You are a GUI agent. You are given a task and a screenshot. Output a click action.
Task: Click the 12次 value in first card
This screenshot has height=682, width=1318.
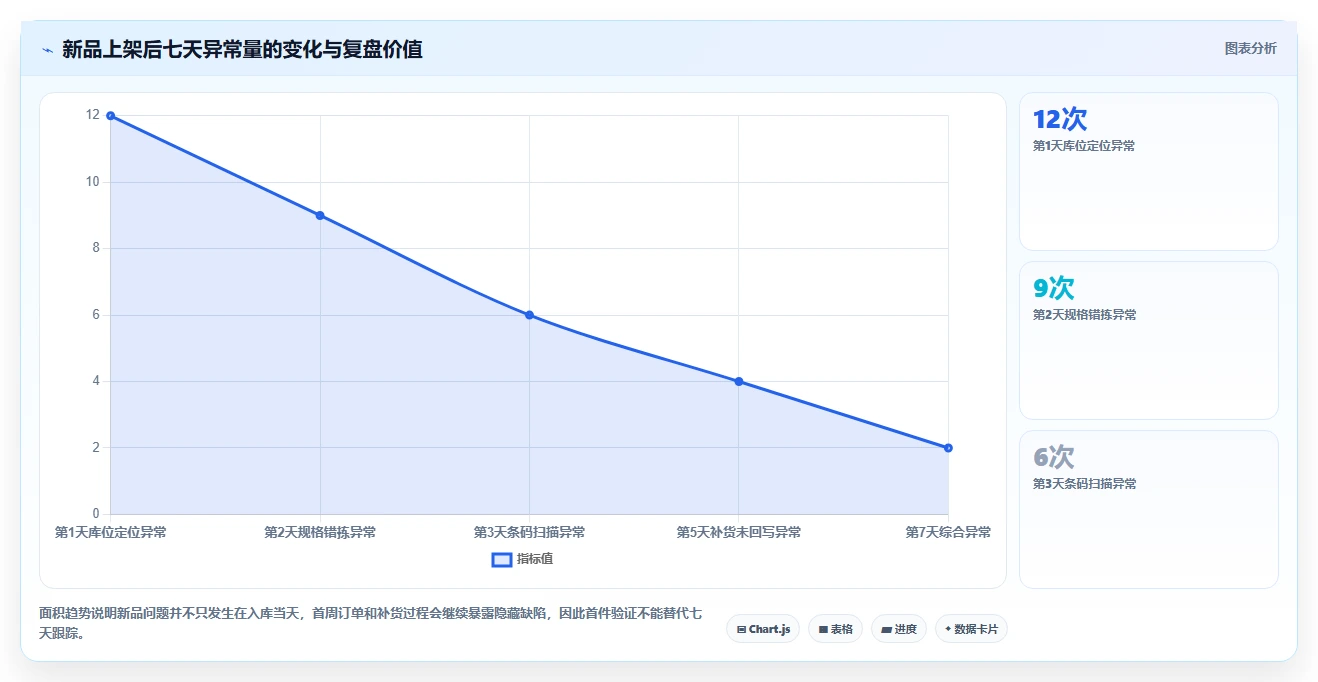[x=1059, y=119]
